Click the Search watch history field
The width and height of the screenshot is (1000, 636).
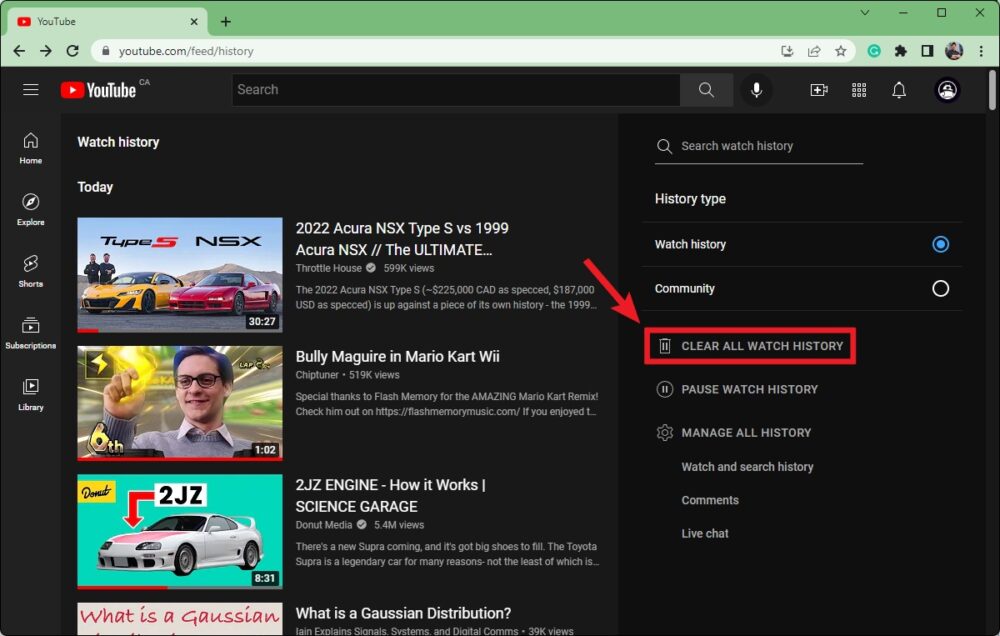pos(768,146)
